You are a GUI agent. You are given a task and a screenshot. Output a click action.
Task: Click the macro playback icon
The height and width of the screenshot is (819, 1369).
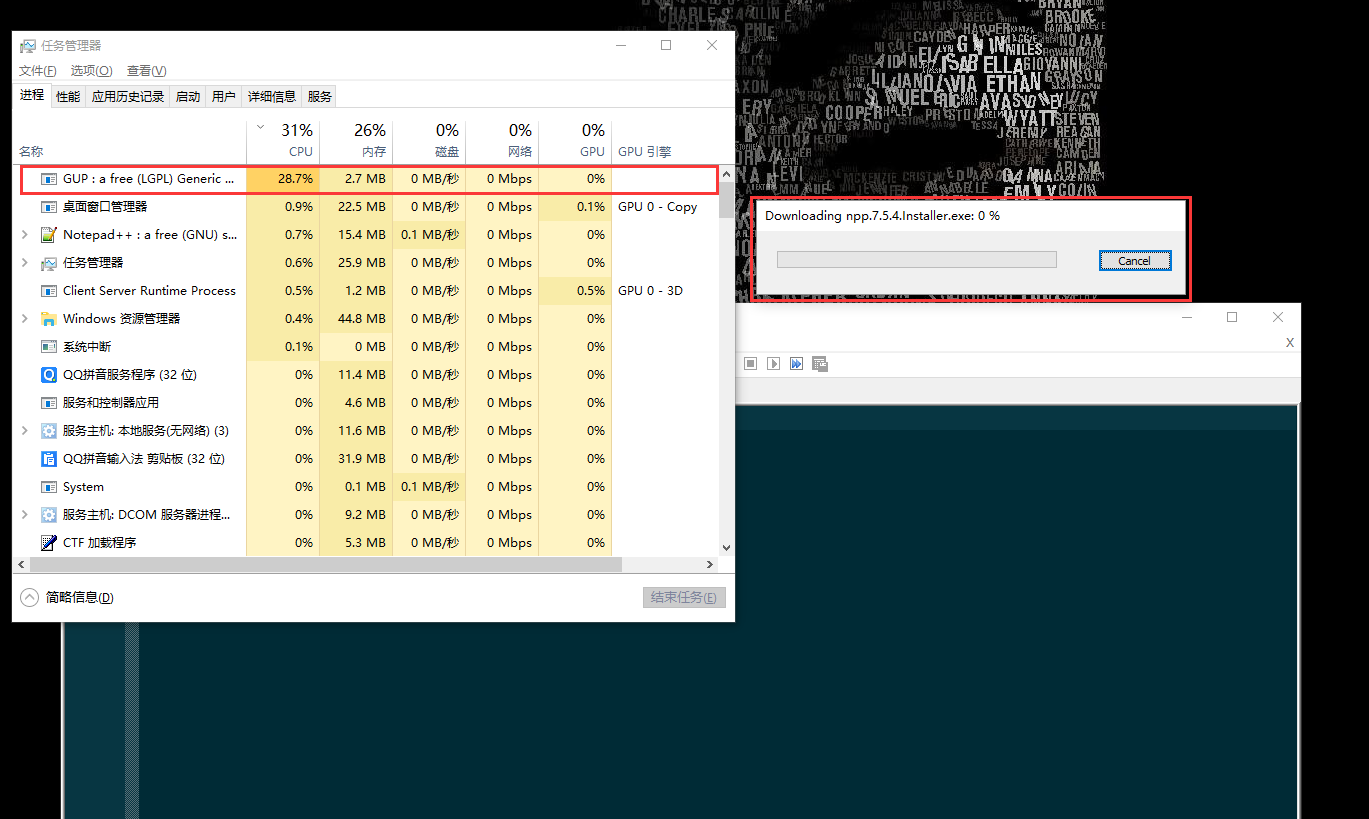[773, 364]
